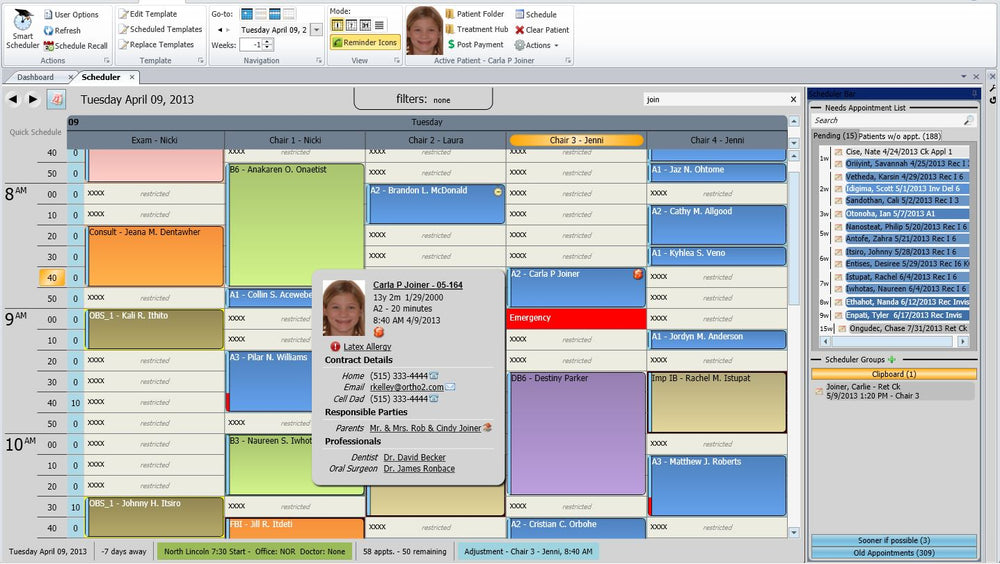Click the Latex Allergy link
Image resolution: width=1000 pixels, height=564 pixels.
[x=367, y=346]
